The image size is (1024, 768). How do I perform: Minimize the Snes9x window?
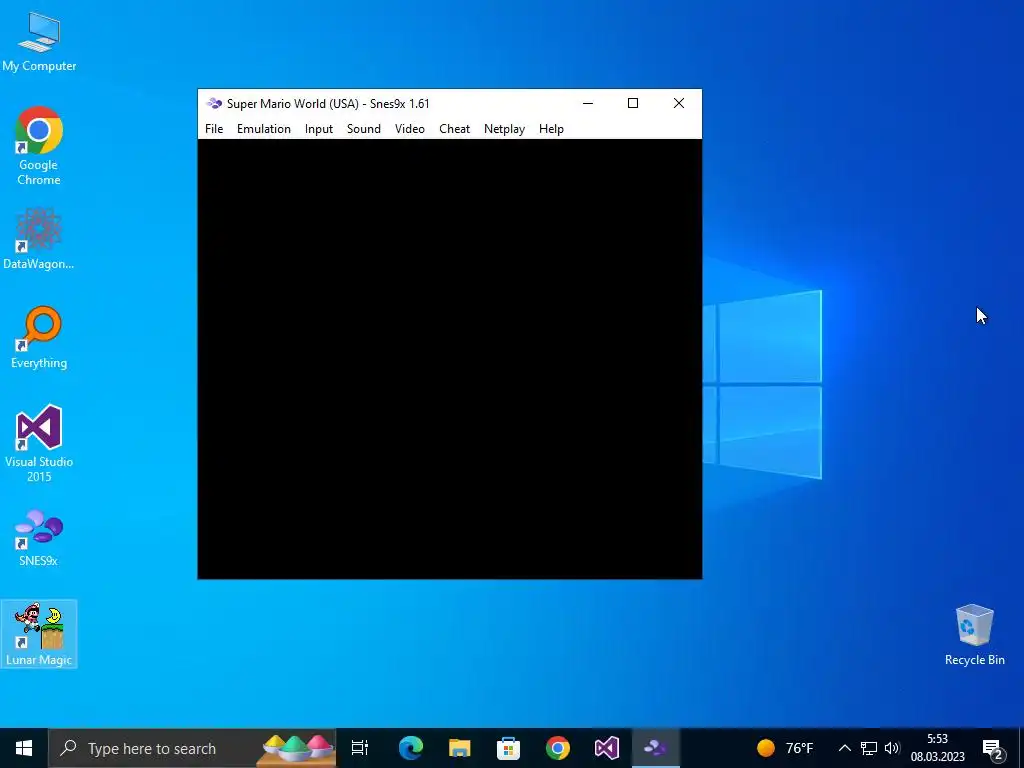pos(588,103)
